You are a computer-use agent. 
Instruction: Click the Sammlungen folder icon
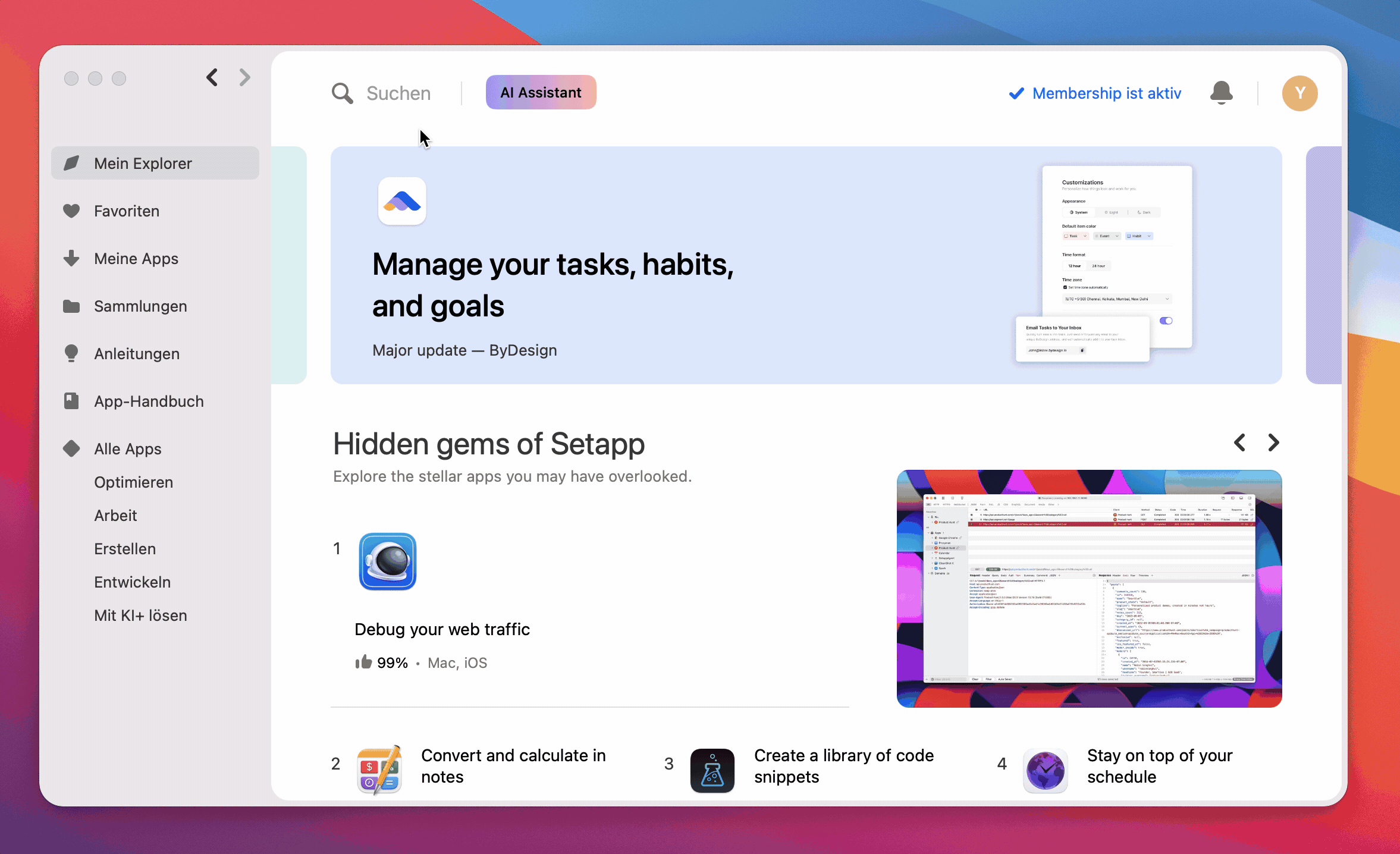[71, 306]
